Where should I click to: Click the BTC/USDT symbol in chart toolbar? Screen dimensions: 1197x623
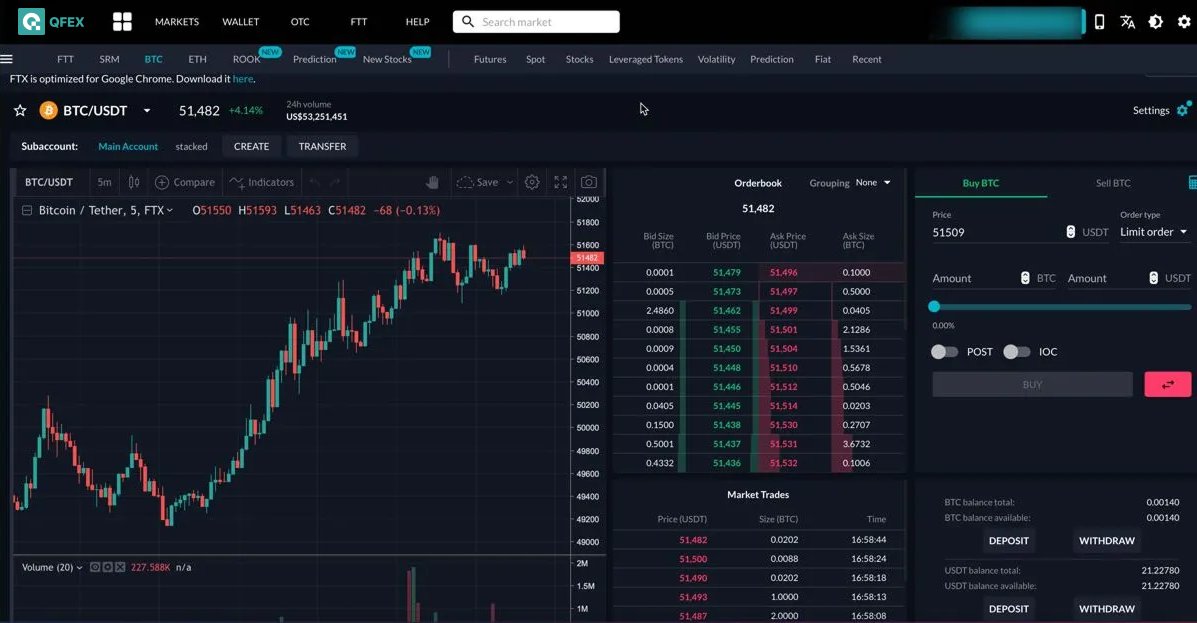pyautogui.click(x=49, y=182)
